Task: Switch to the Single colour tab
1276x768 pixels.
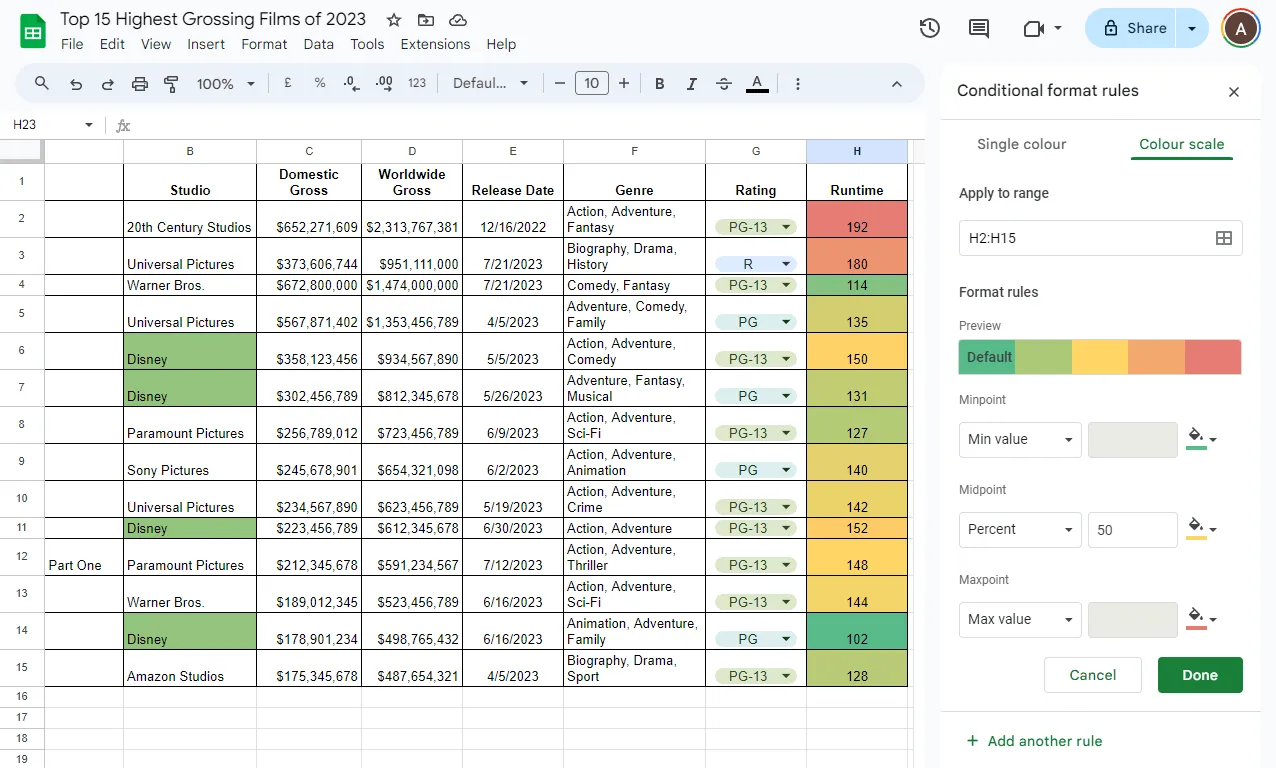Action: coord(1021,144)
